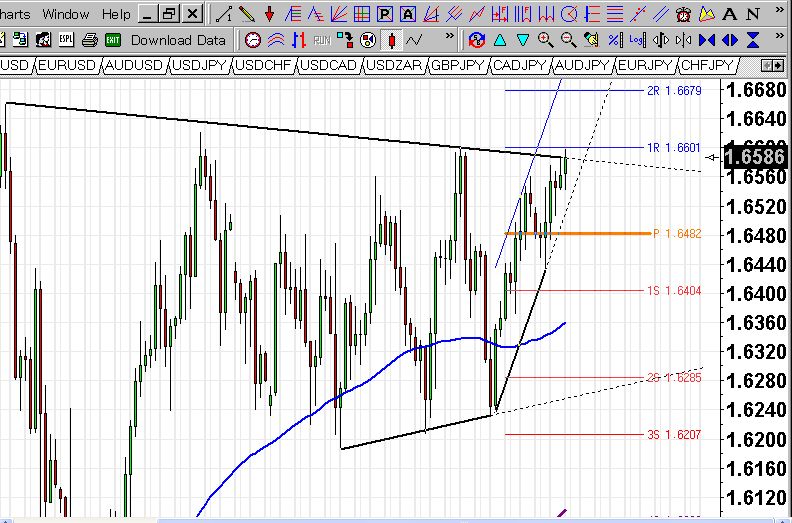
Task: Switch to the AUDUSD tab
Action: click(x=134, y=65)
